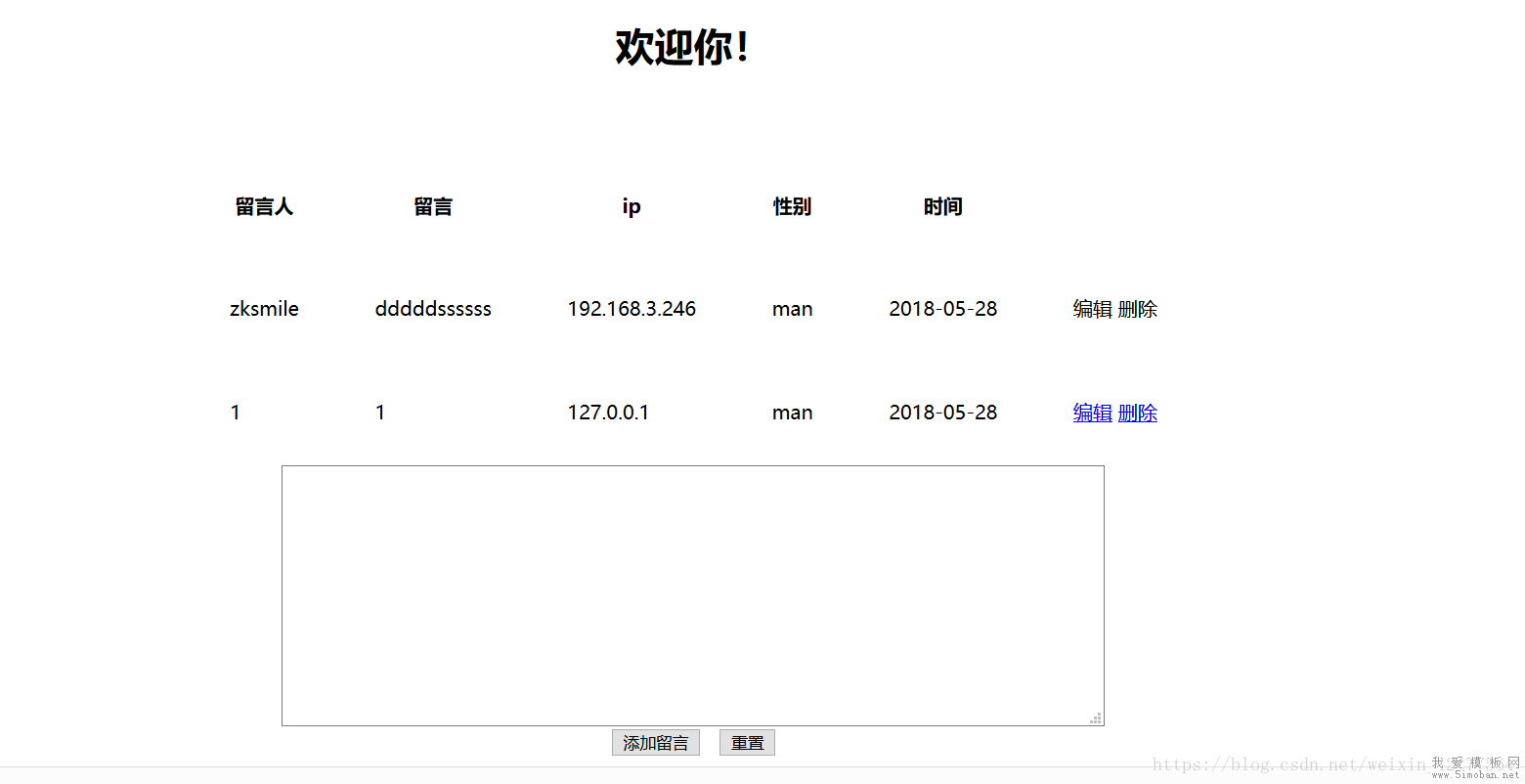1525x784 pixels.
Task: Select the 留言 column header
Action: [x=433, y=206]
